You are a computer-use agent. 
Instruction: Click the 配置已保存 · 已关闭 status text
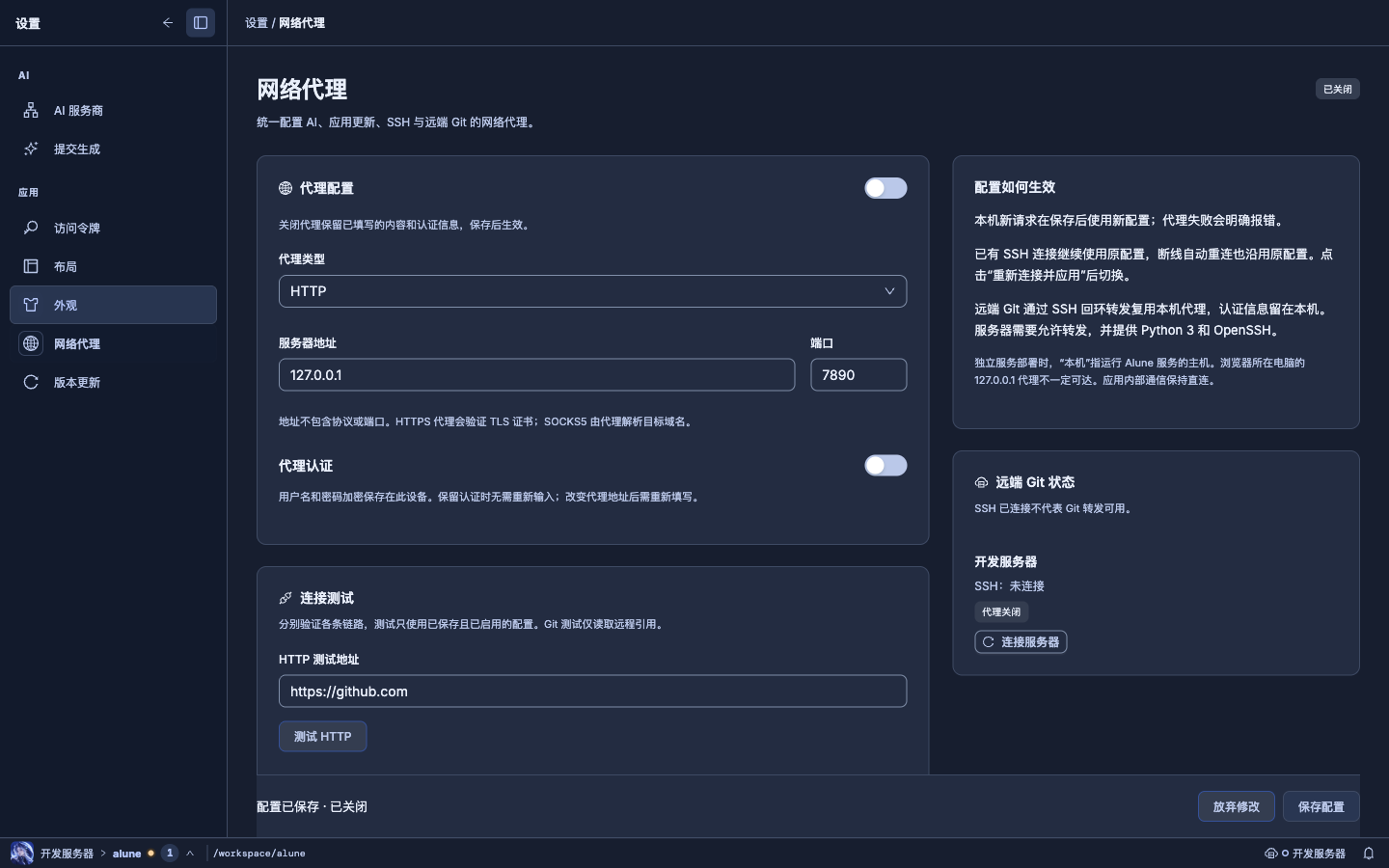tap(312, 806)
